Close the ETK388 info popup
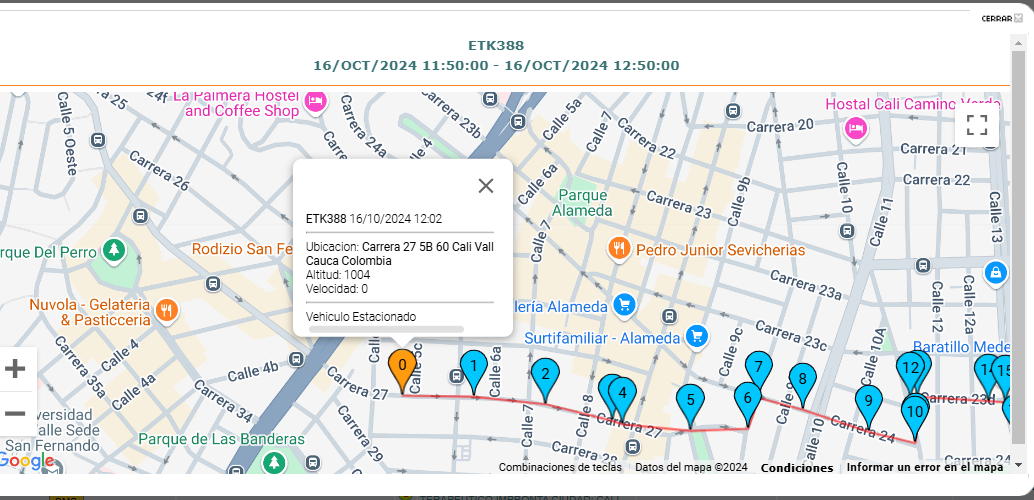Screen dimensions: 1034x500 [x=486, y=186]
